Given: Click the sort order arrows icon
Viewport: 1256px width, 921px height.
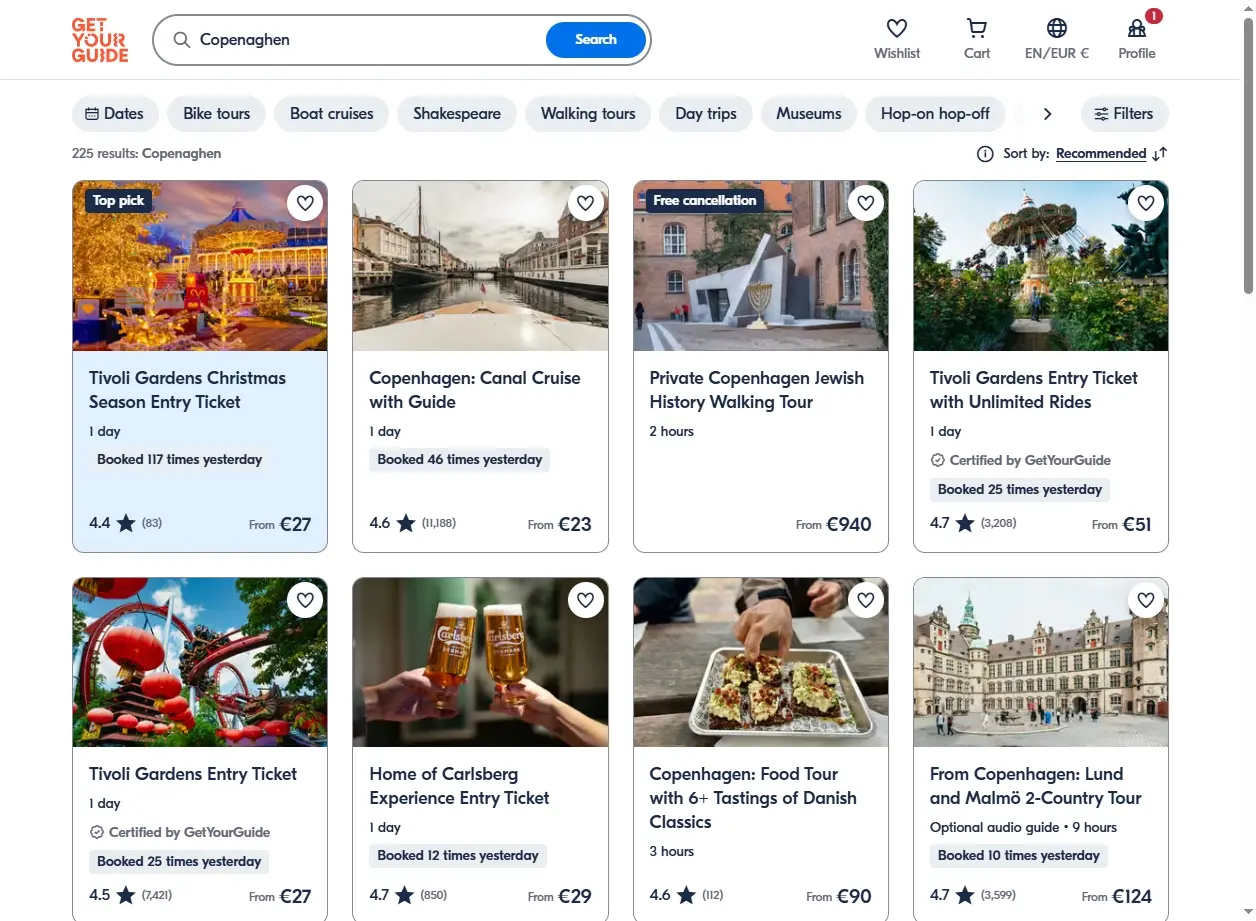Looking at the screenshot, I should point(1160,154).
